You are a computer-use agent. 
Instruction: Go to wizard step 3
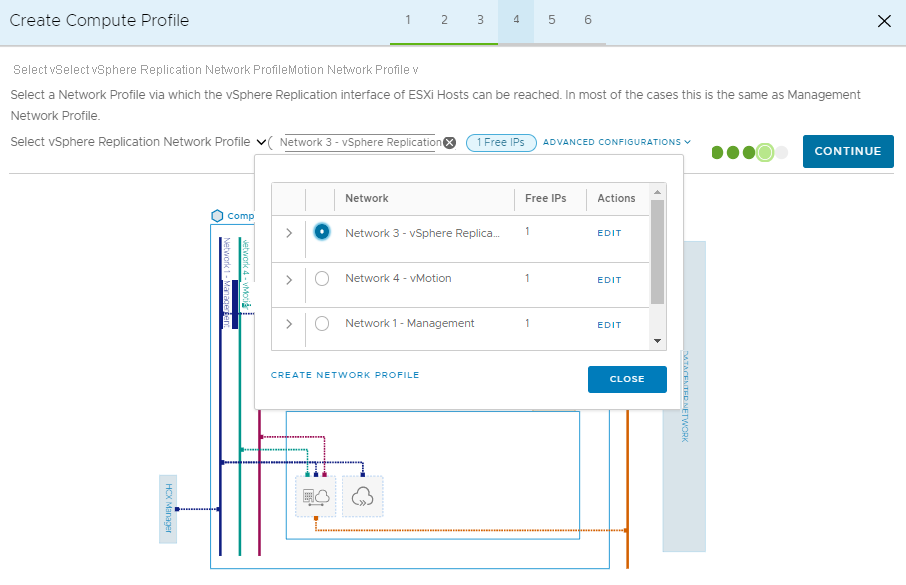(x=480, y=20)
